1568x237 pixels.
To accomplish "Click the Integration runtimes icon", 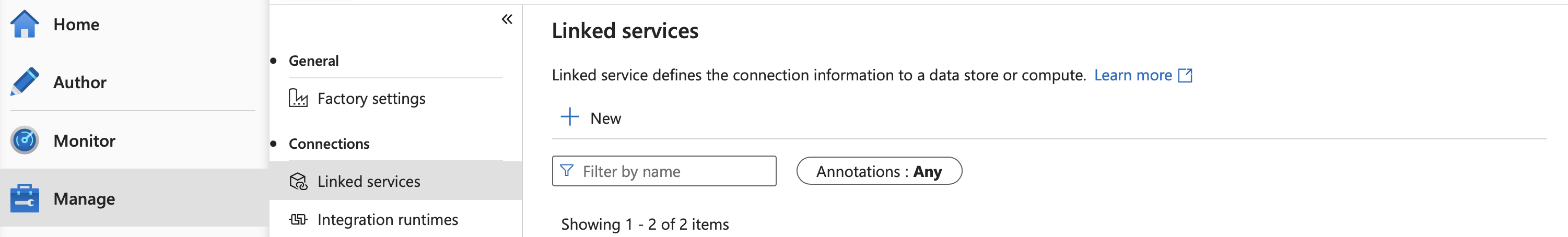I will pos(298,219).
